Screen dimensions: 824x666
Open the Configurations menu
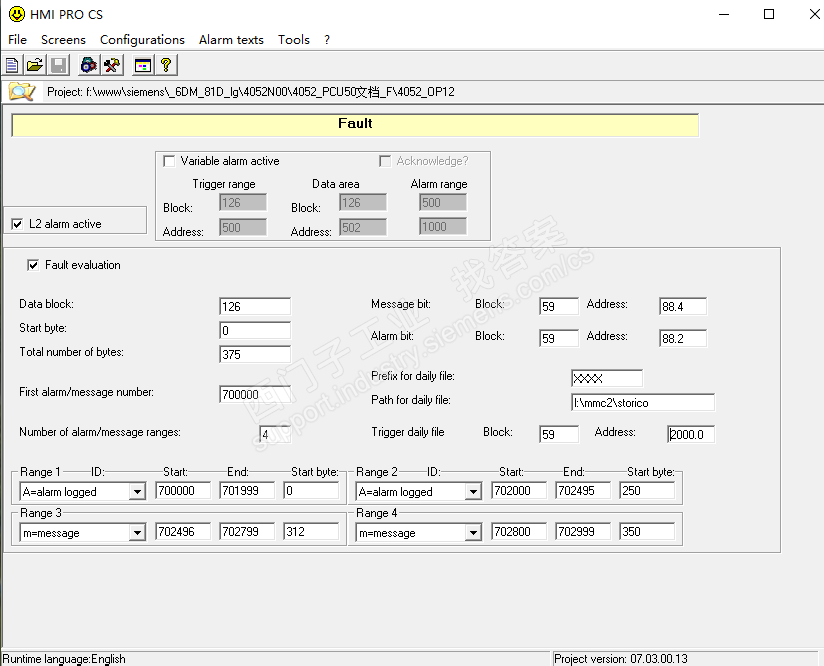click(142, 40)
